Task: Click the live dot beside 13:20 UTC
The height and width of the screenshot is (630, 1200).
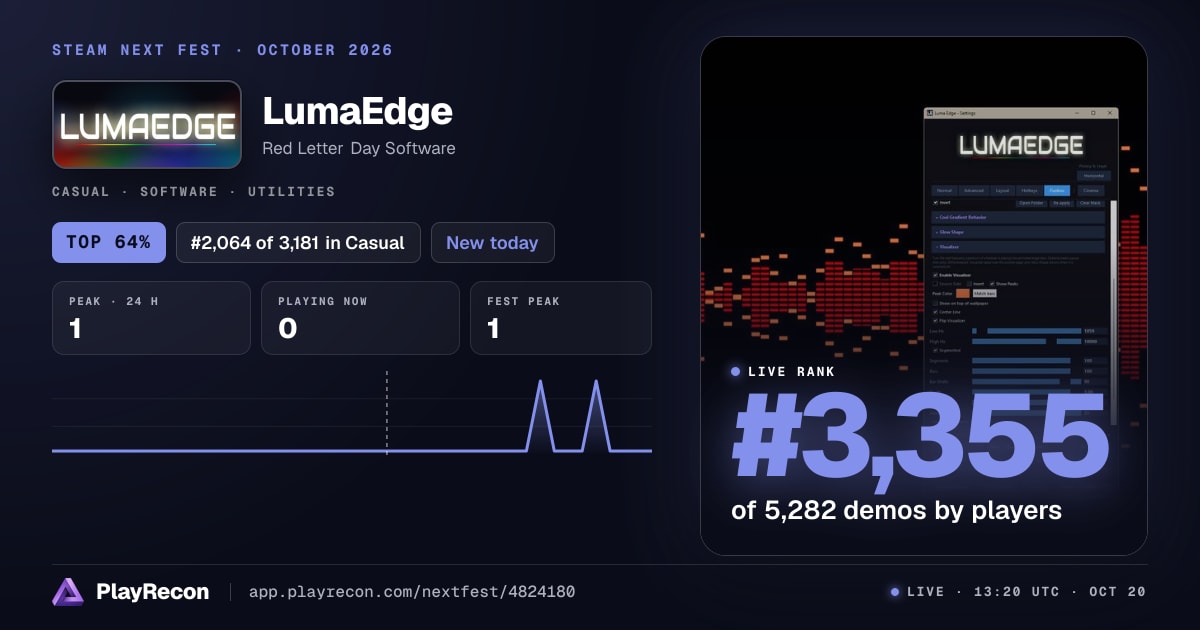Action: click(x=895, y=592)
